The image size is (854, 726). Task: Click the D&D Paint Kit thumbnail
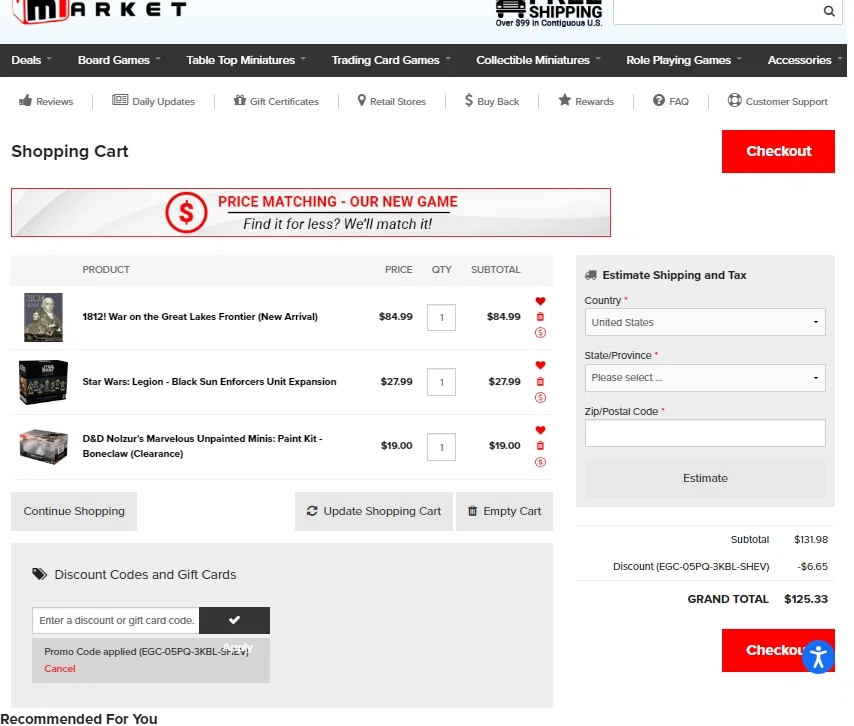[x=44, y=447]
